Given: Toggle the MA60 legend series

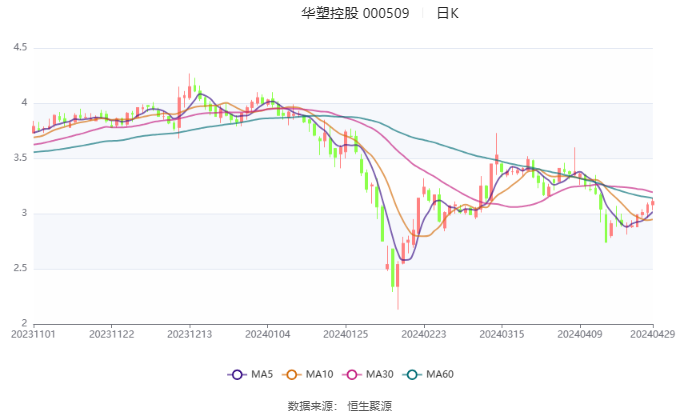Looking at the screenshot, I should [428, 374].
